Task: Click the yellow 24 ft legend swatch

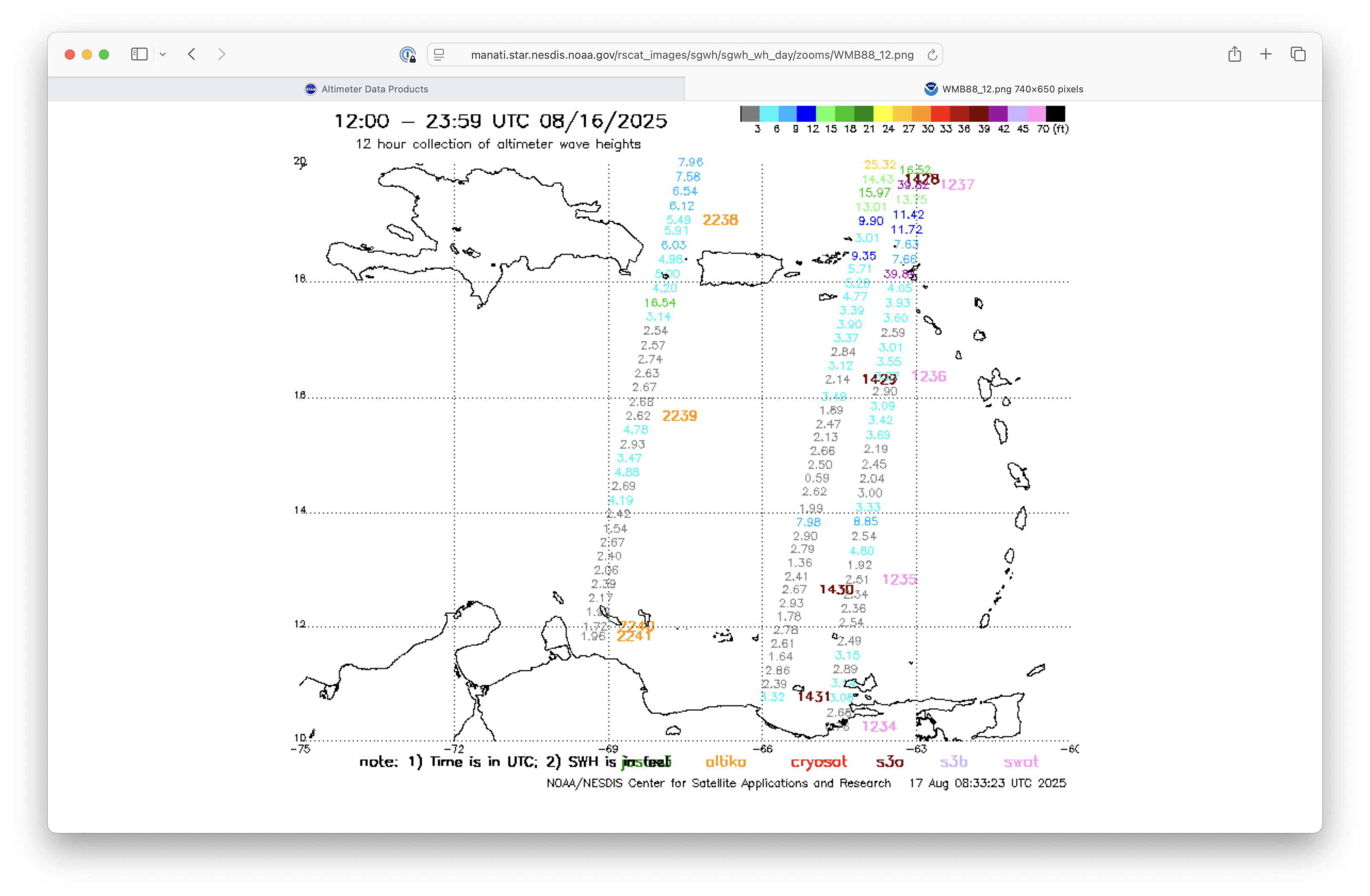Action: tap(883, 113)
